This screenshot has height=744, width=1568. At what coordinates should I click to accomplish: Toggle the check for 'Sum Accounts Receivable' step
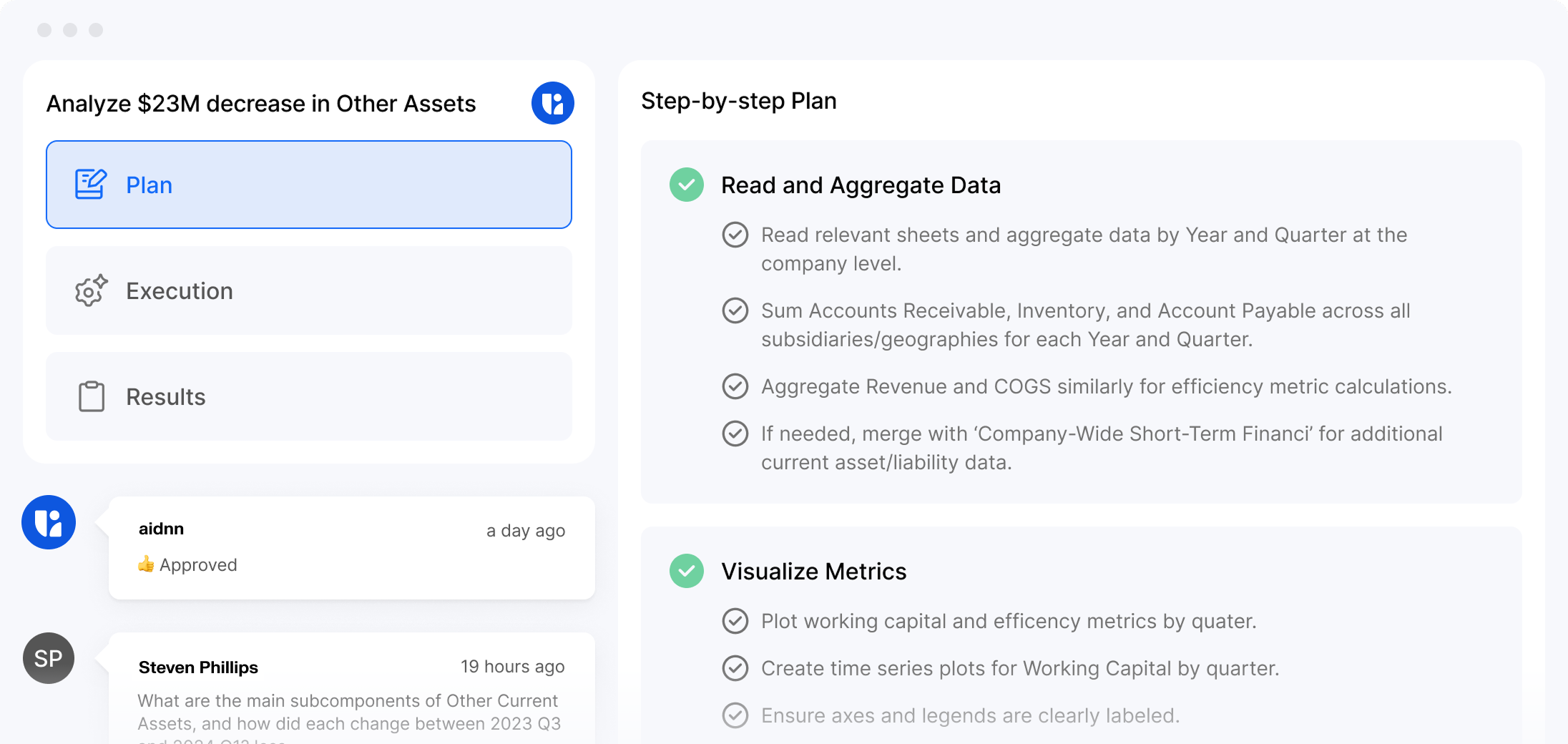pos(735,310)
